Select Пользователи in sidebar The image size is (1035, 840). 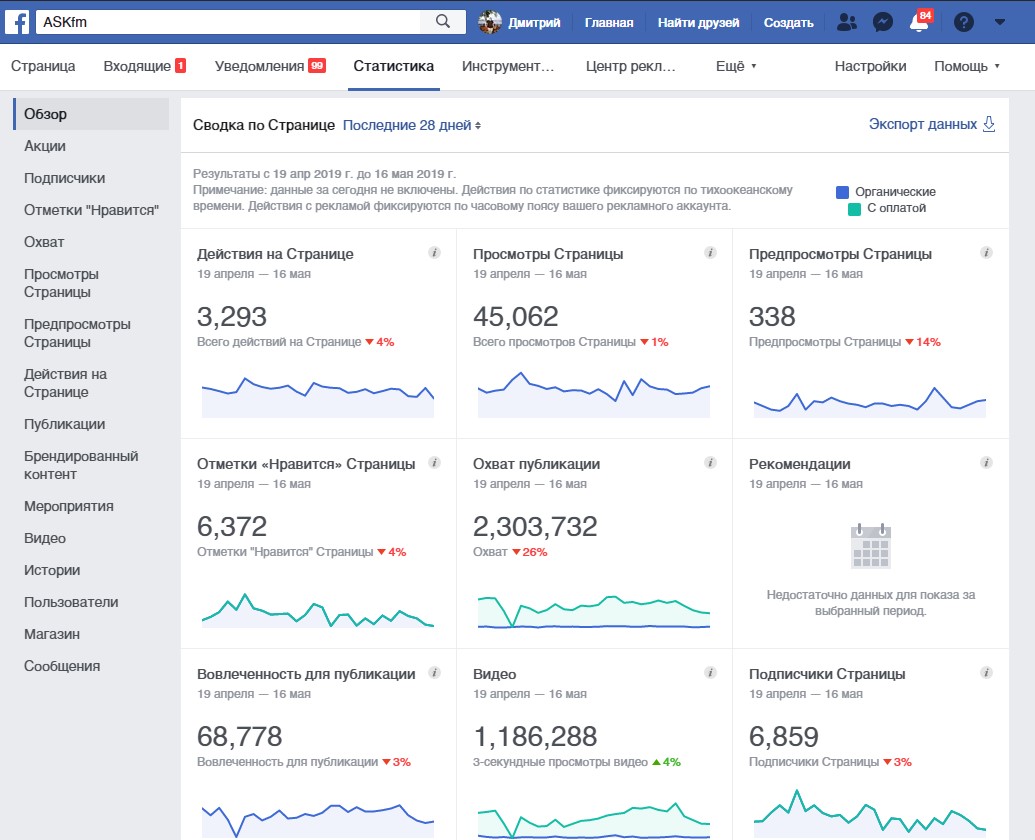tap(71, 602)
